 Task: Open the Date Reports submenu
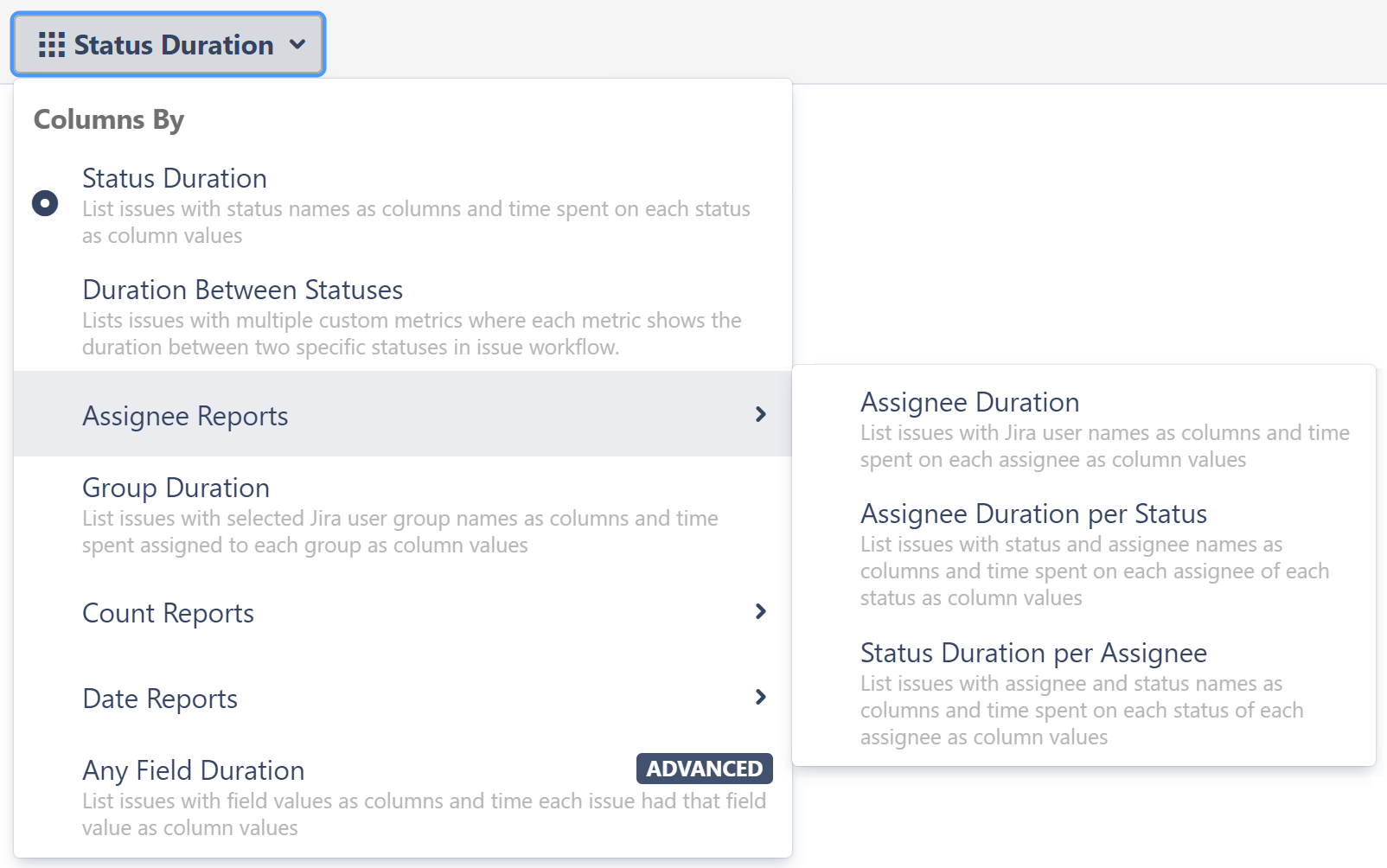pos(160,699)
